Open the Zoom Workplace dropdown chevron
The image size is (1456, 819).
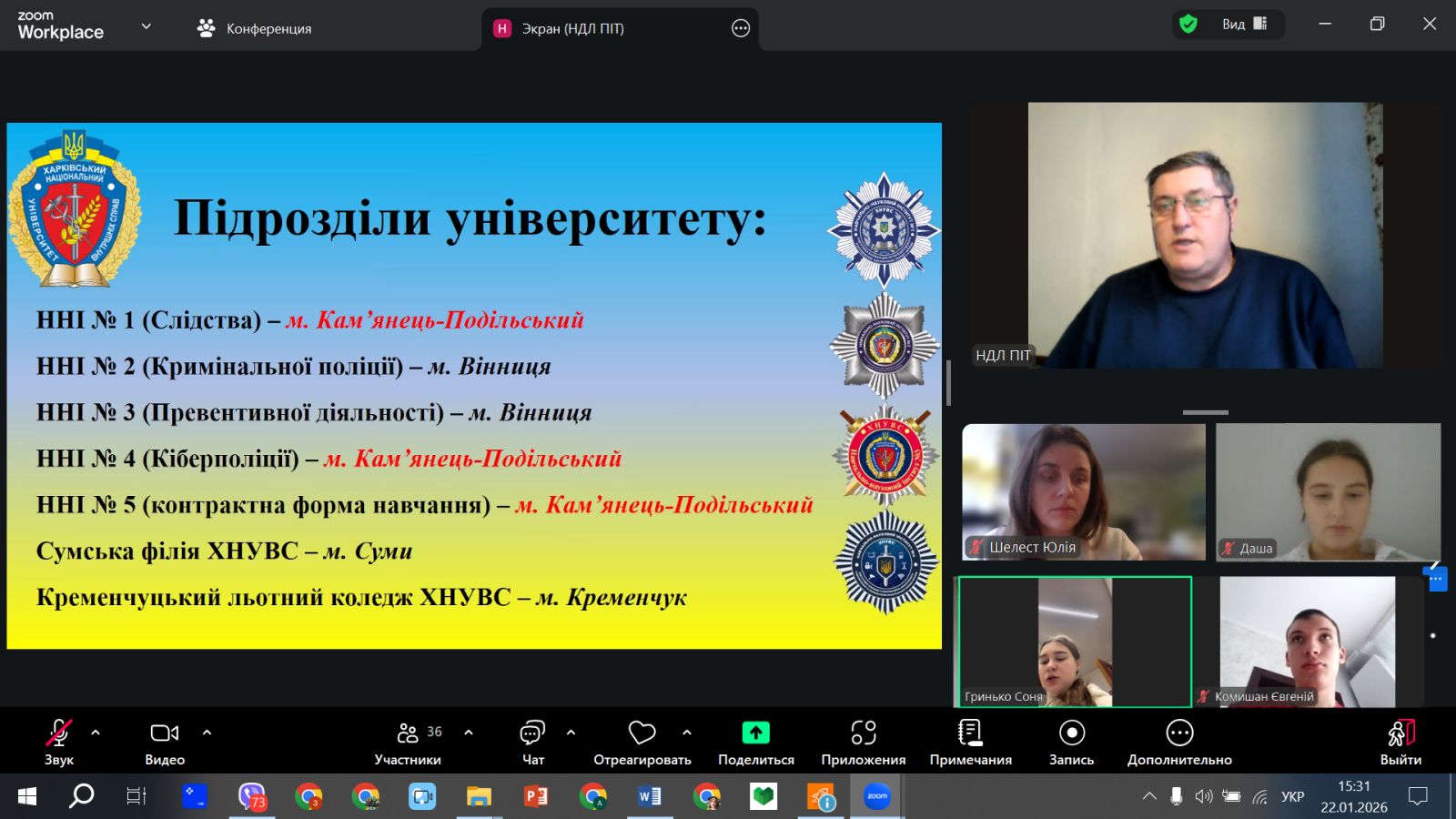click(146, 26)
